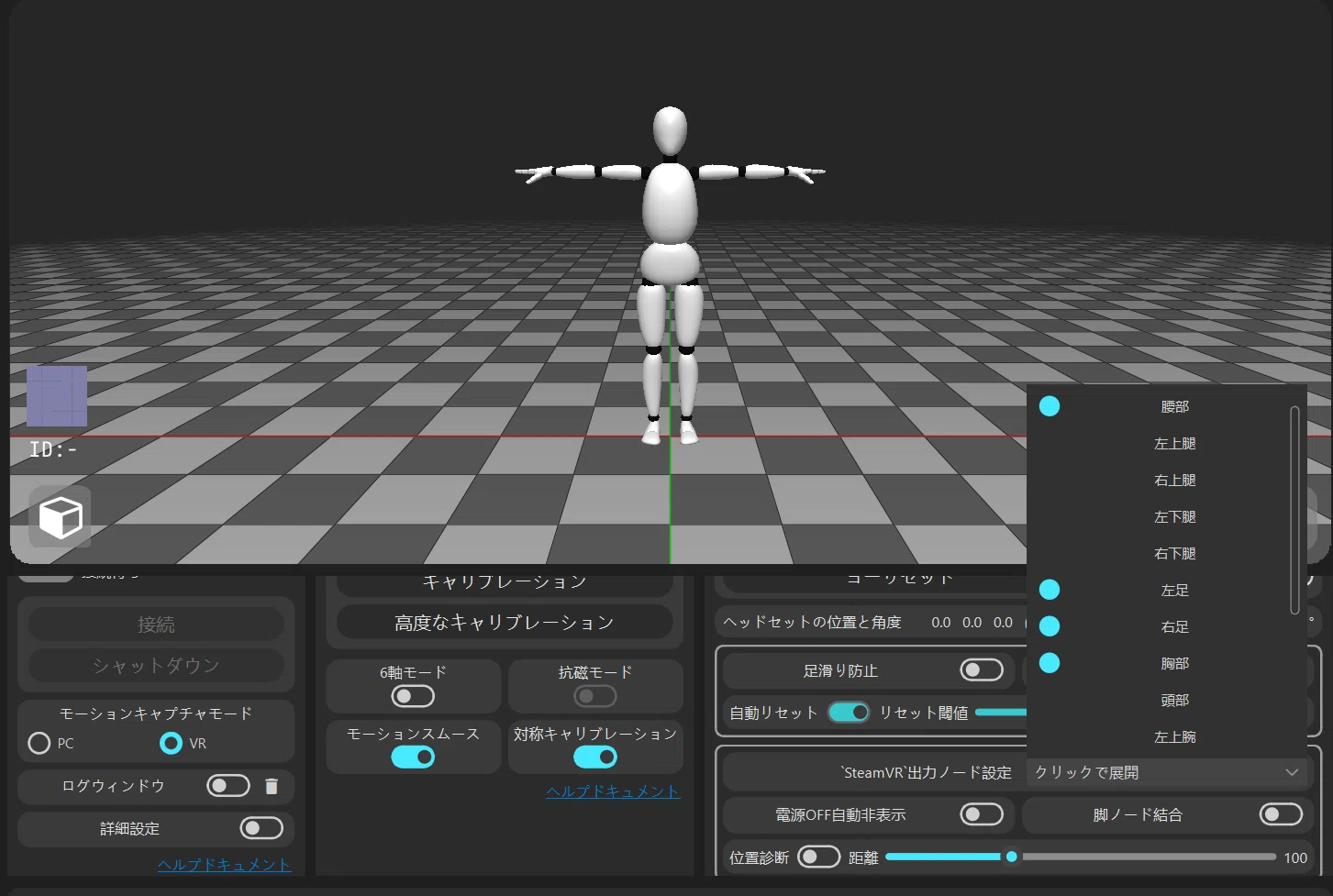Click the 3D cube view icon

pos(61,517)
